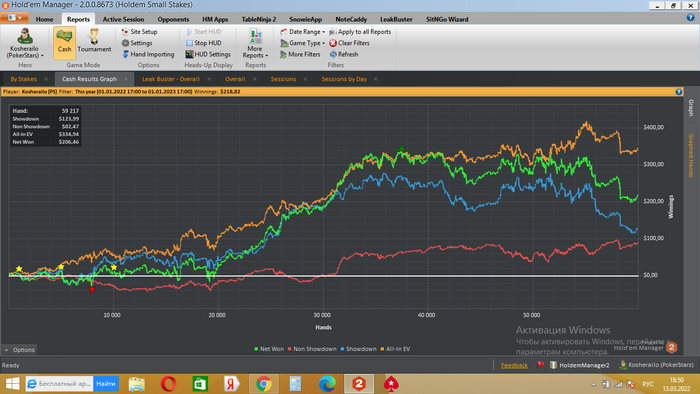The height and width of the screenshot is (394, 700).
Task: Open the application menu button
Action: pyautogui.click(x=14, y=18)
